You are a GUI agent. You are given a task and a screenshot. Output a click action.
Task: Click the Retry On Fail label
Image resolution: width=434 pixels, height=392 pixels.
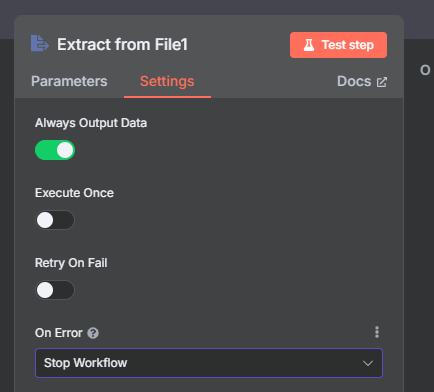71,263
